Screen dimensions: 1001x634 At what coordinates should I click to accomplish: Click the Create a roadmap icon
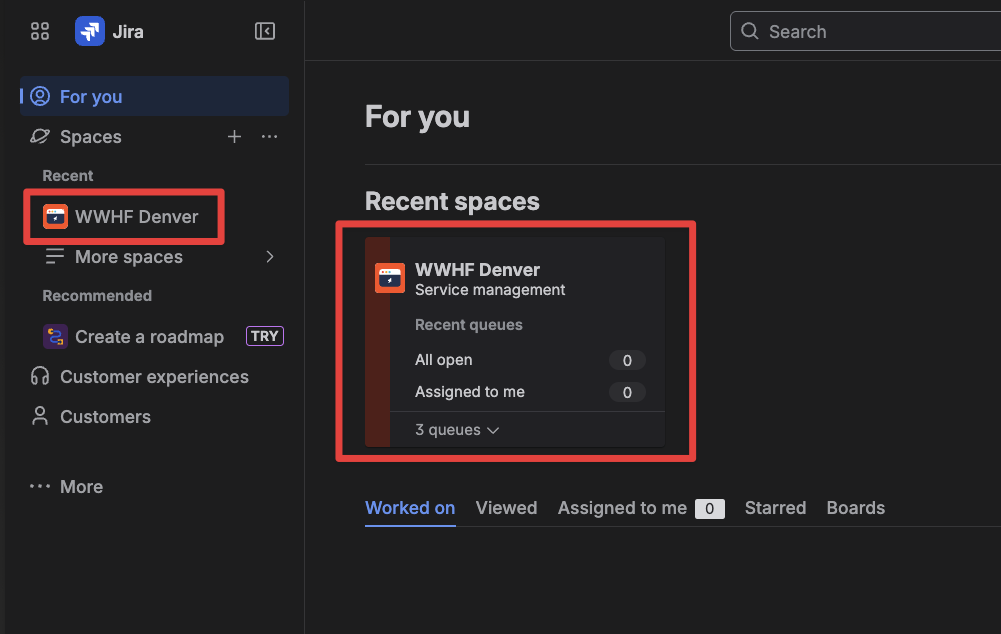(55, 336)
